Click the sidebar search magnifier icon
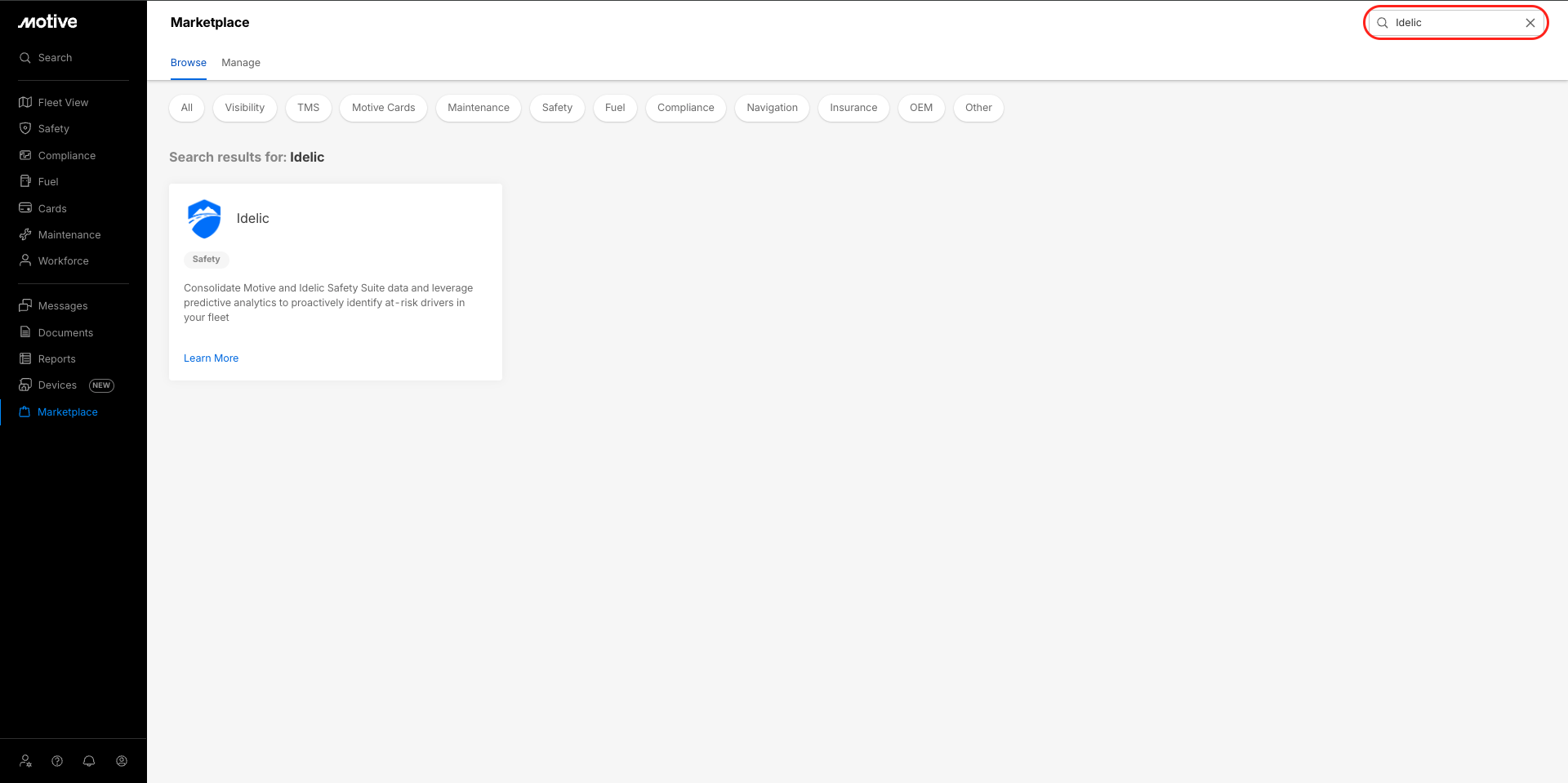 [x=25, y=58]
